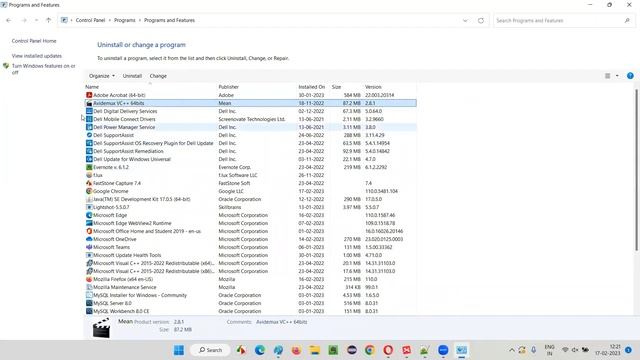The width and height of the screenshot is (640, 360).
Task: Select Dell Update for Windows Universal row
Action: [250, 159]
